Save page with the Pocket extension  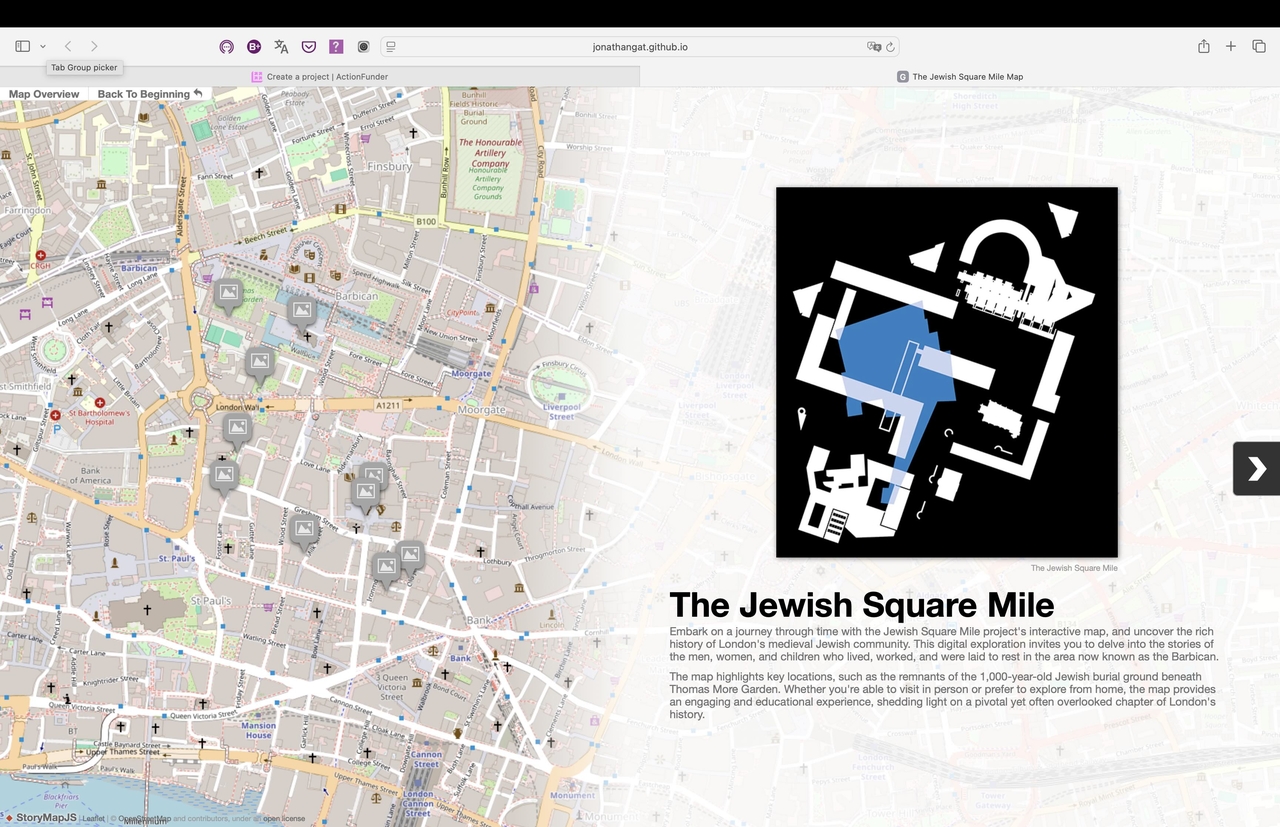[x=309, y=46]
